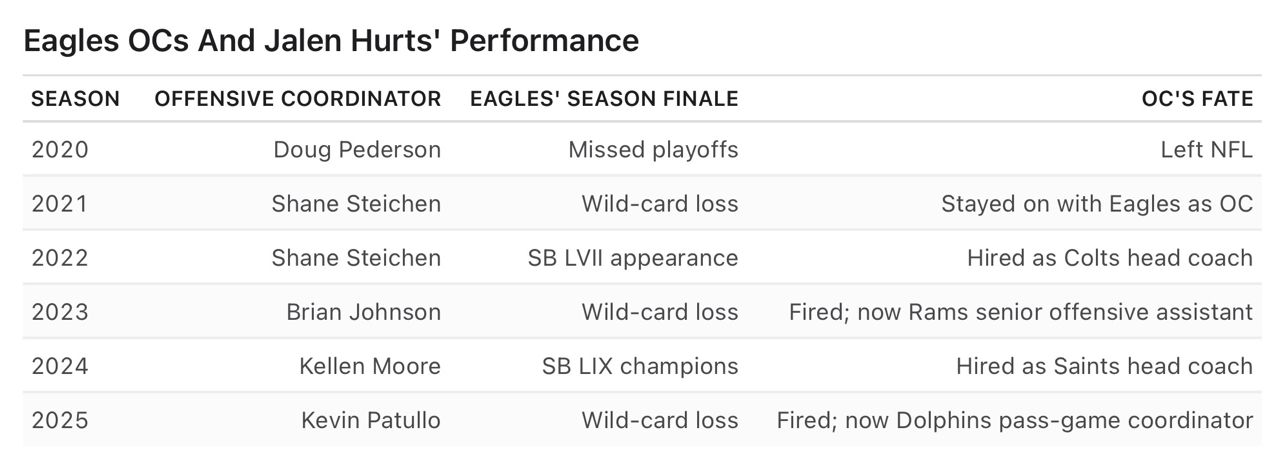The image size is (1280, 456).
Task: Select the Missed playoffs cell
Action: tap(653, 150)
